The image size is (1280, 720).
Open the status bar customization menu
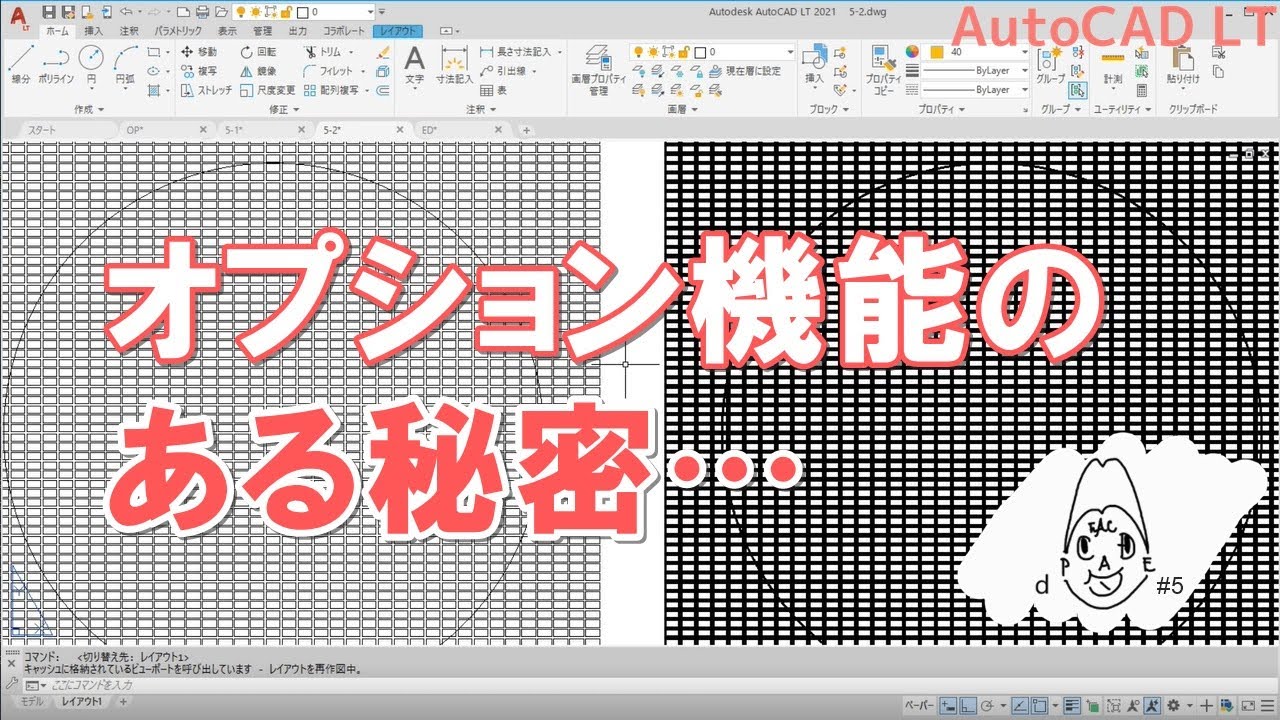tap(1267, 704)
